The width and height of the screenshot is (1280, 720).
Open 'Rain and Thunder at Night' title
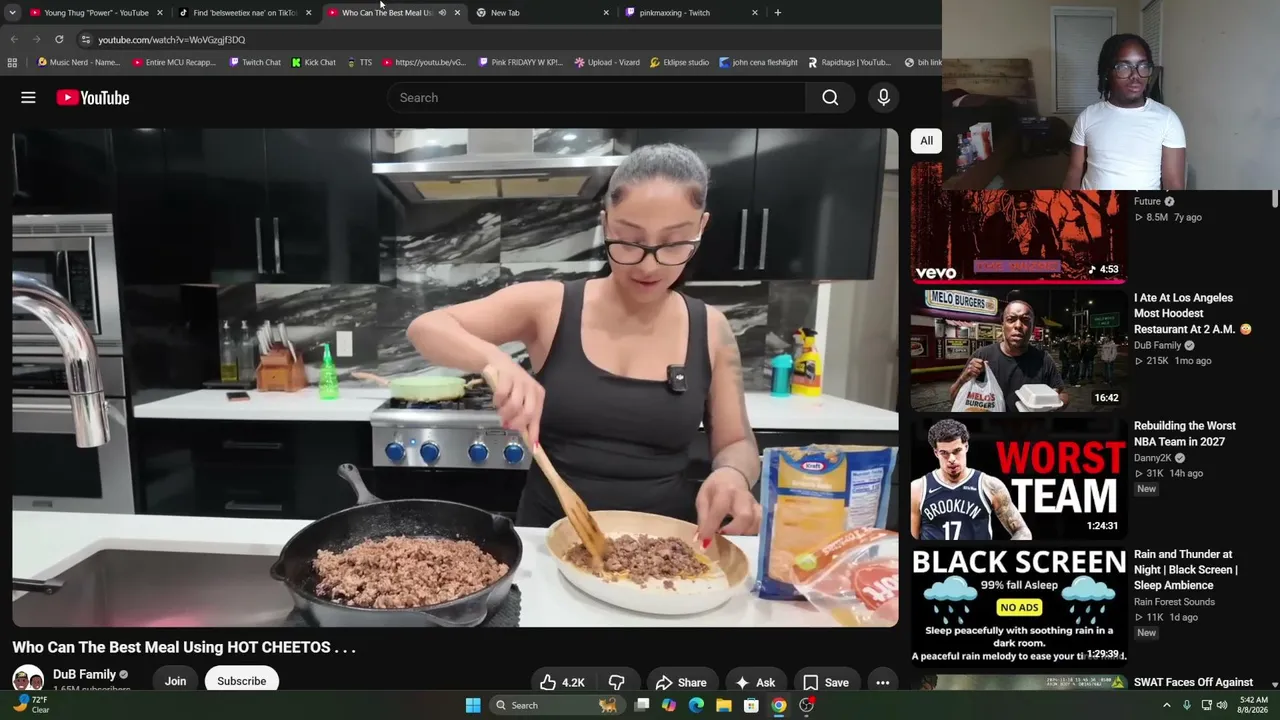tap(1186, 570)
